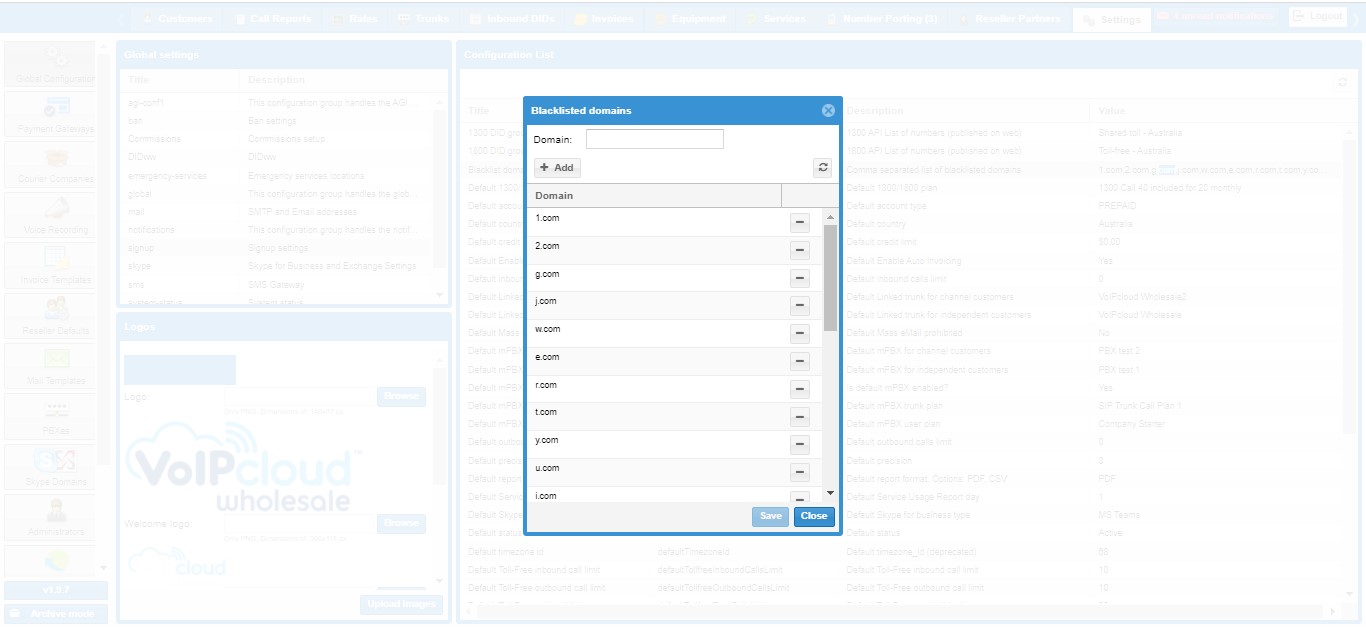The height and width of the screenshot is (627, 1366).
Task: Select the w.com domain row
Action: coord(675,334)
